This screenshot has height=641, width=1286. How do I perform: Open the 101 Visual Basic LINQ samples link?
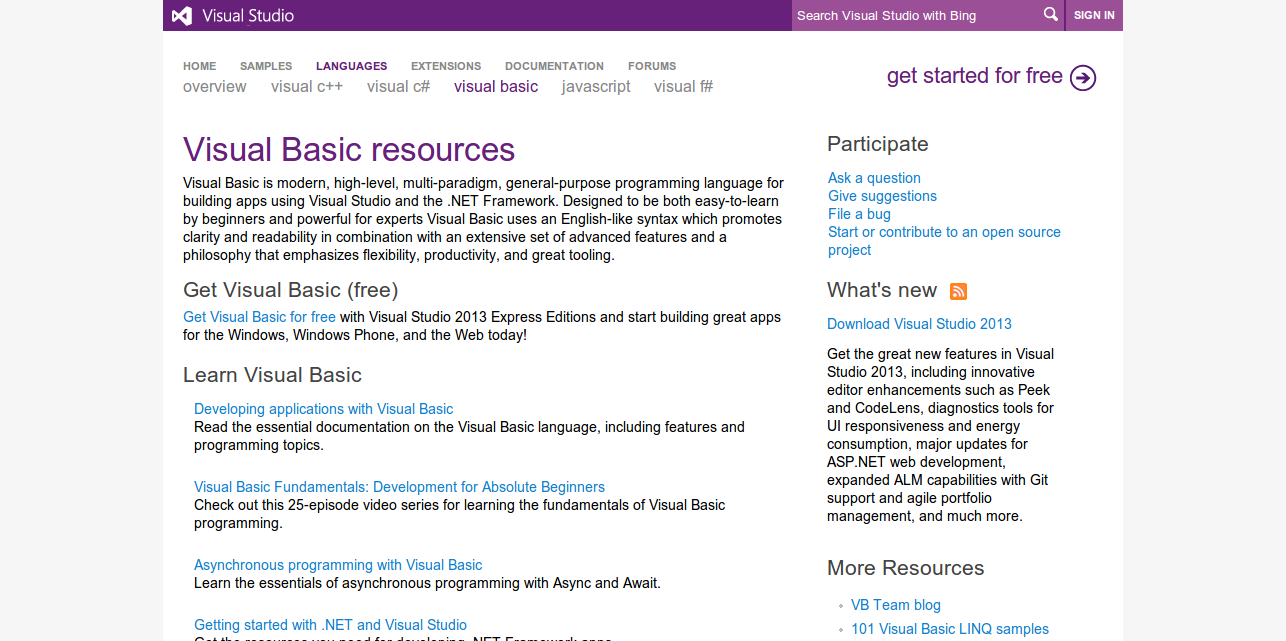[x=950, y=629]
